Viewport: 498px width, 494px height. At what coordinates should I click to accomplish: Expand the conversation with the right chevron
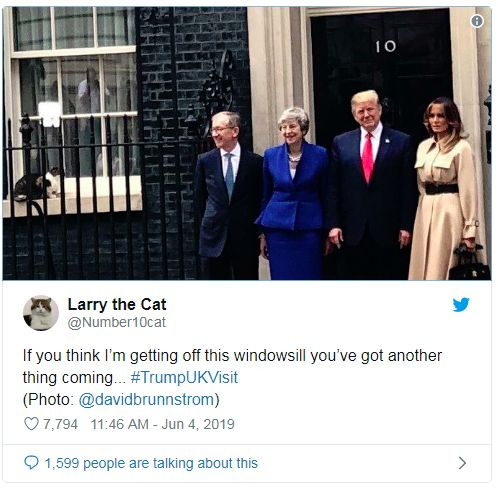coord(462,463)
